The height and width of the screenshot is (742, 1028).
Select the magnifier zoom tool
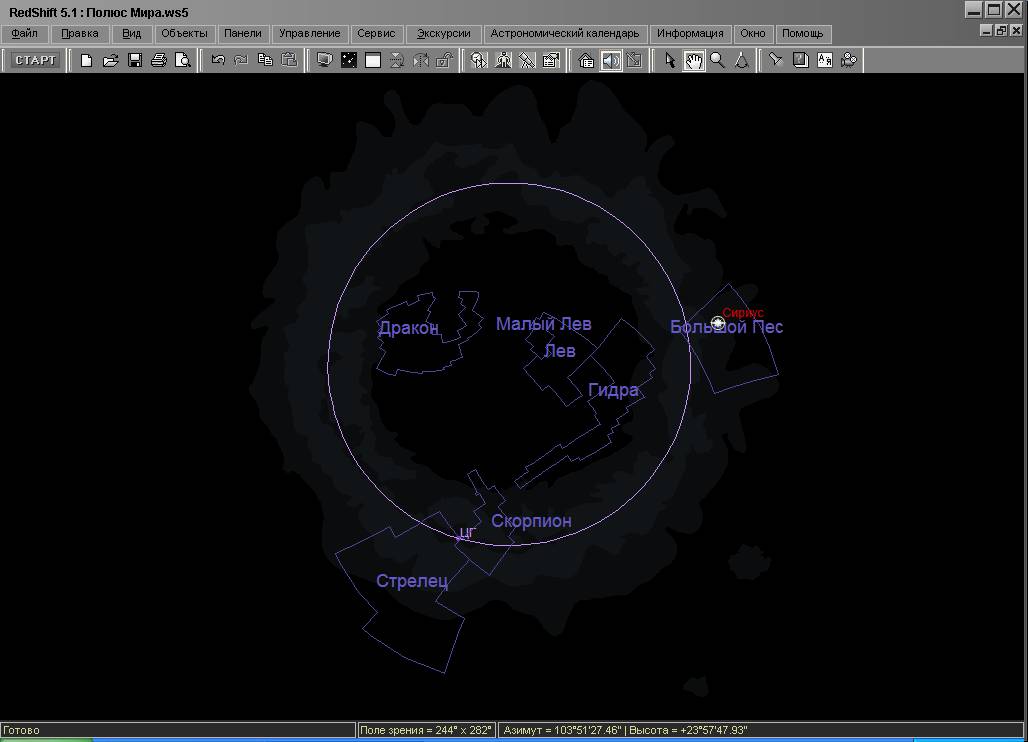pos(718,60)
